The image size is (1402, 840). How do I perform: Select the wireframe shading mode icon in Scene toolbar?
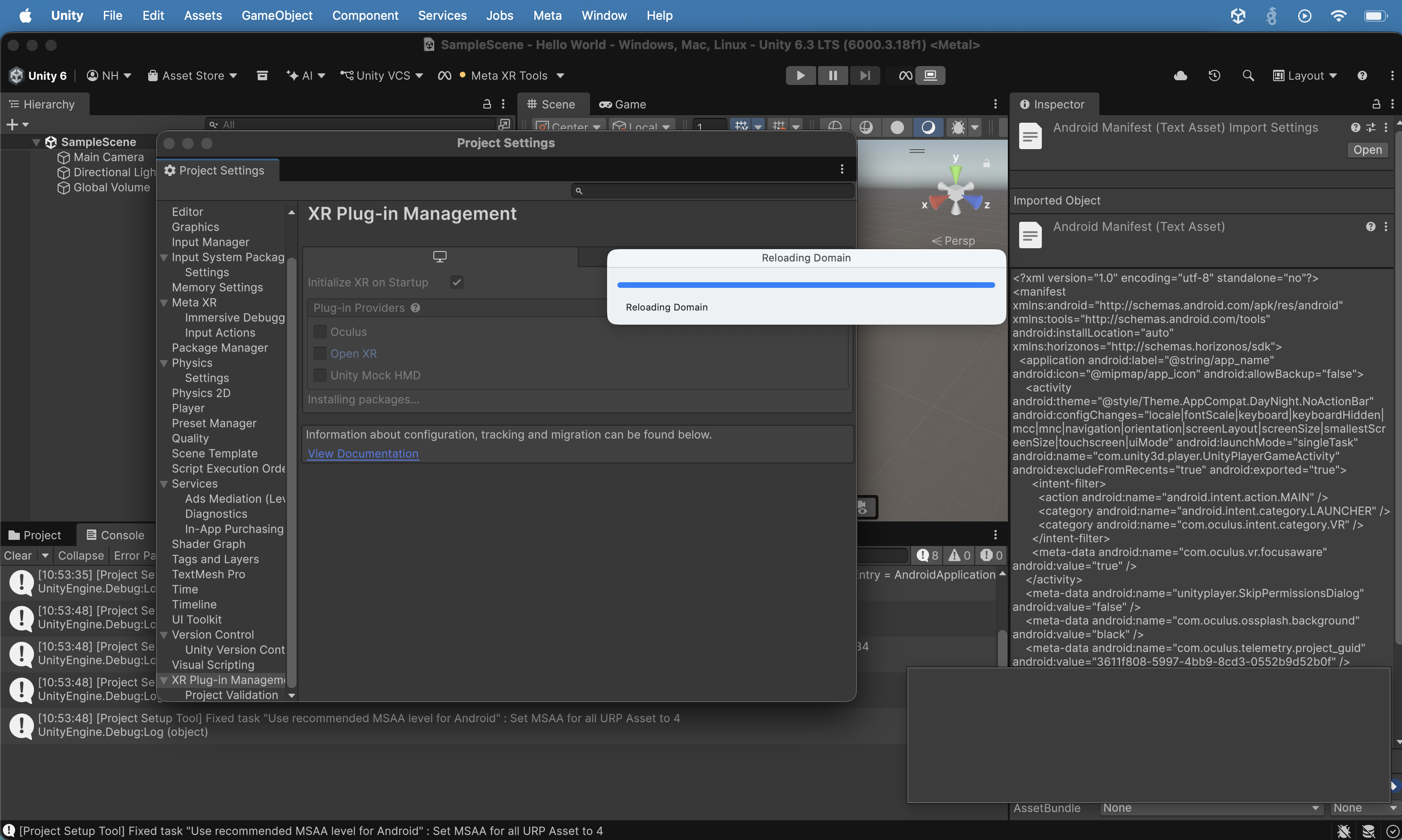pos(835,127)
